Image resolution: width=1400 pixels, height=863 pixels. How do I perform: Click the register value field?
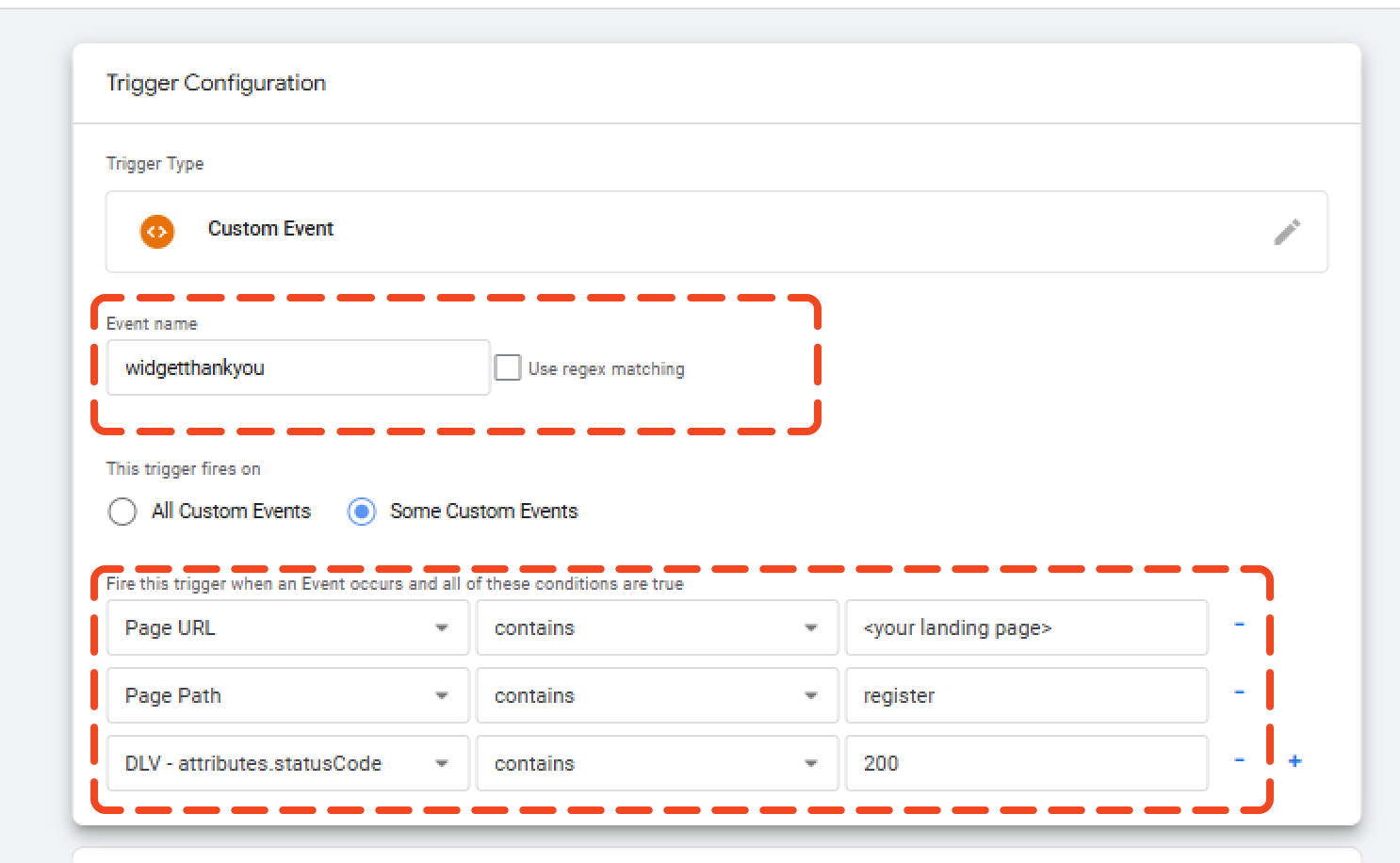coord(1026,696)
